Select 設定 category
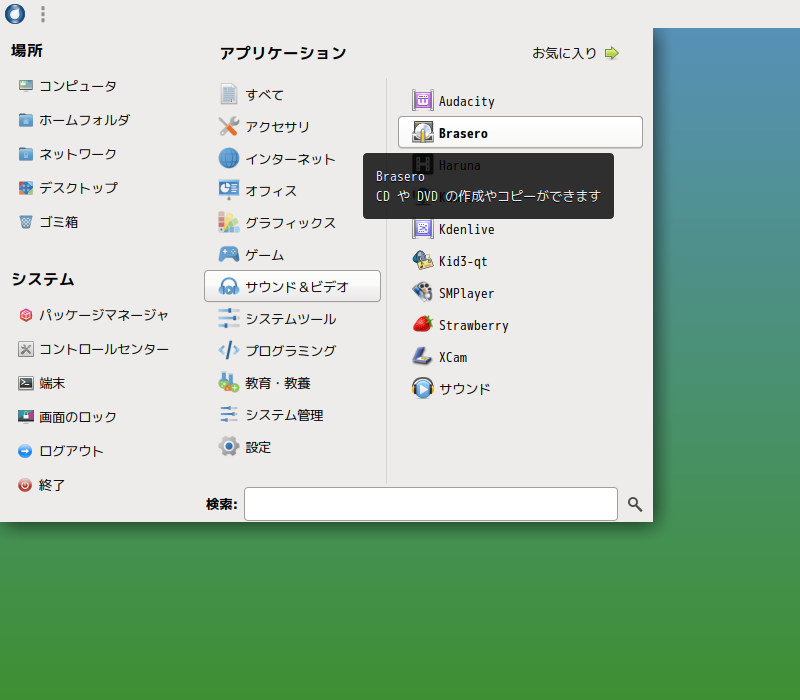This screenshot has height=700, width=800. pos(292,447)
